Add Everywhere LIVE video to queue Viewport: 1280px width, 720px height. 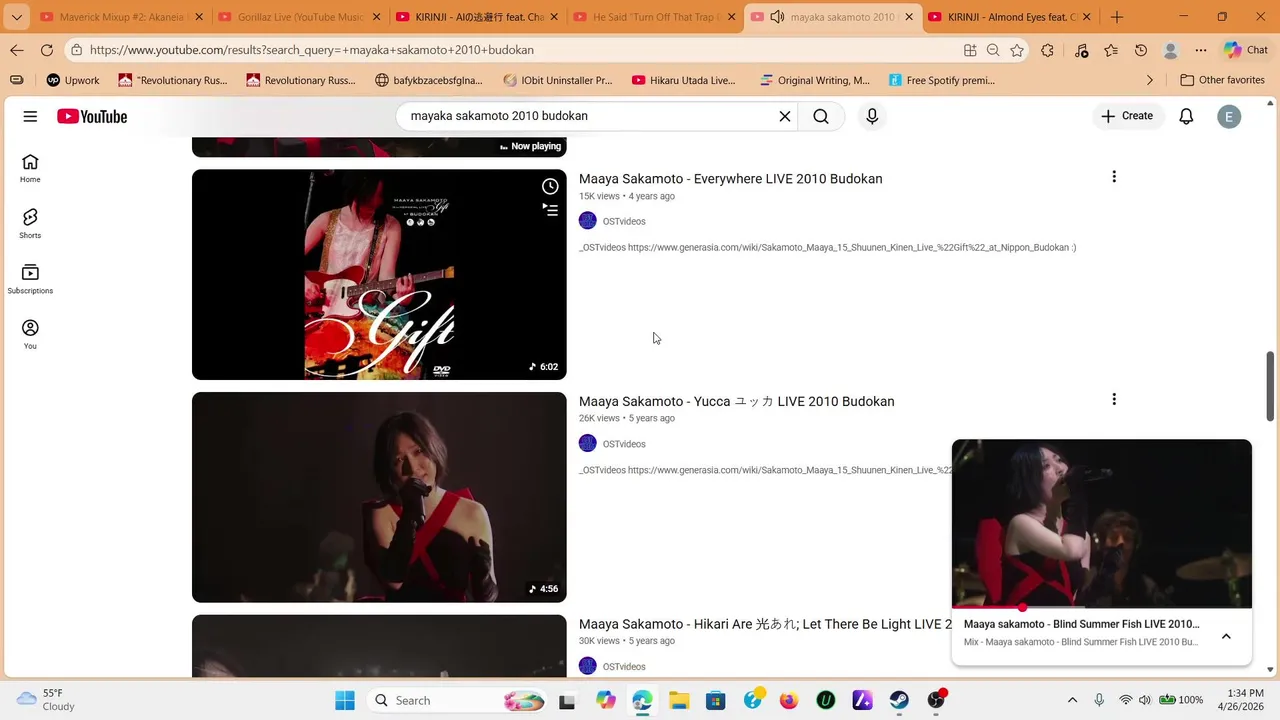coord(550,210)
